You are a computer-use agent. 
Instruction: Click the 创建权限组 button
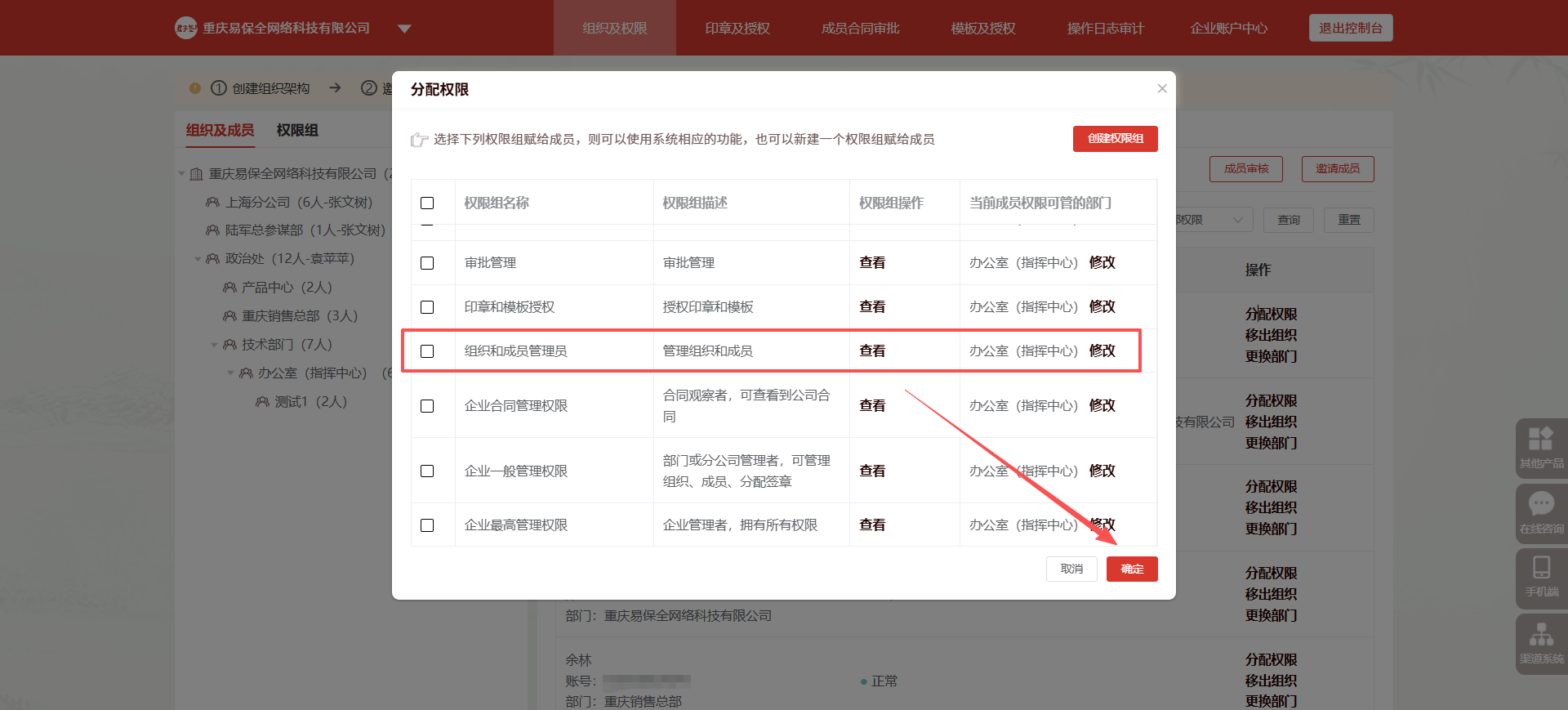coord(1115,139)
